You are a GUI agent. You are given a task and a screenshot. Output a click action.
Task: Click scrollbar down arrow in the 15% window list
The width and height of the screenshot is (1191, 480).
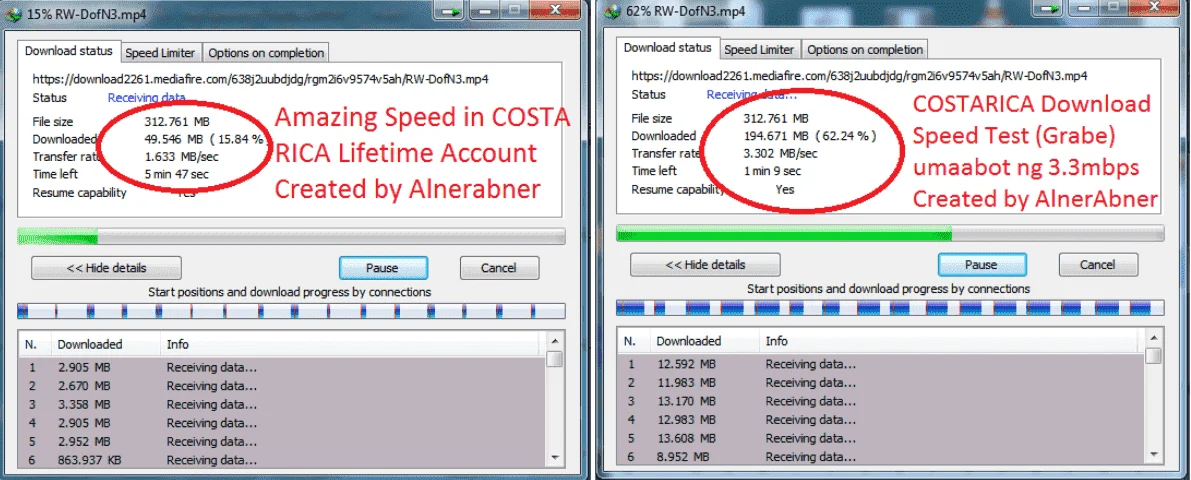click(x=554, y=457)
